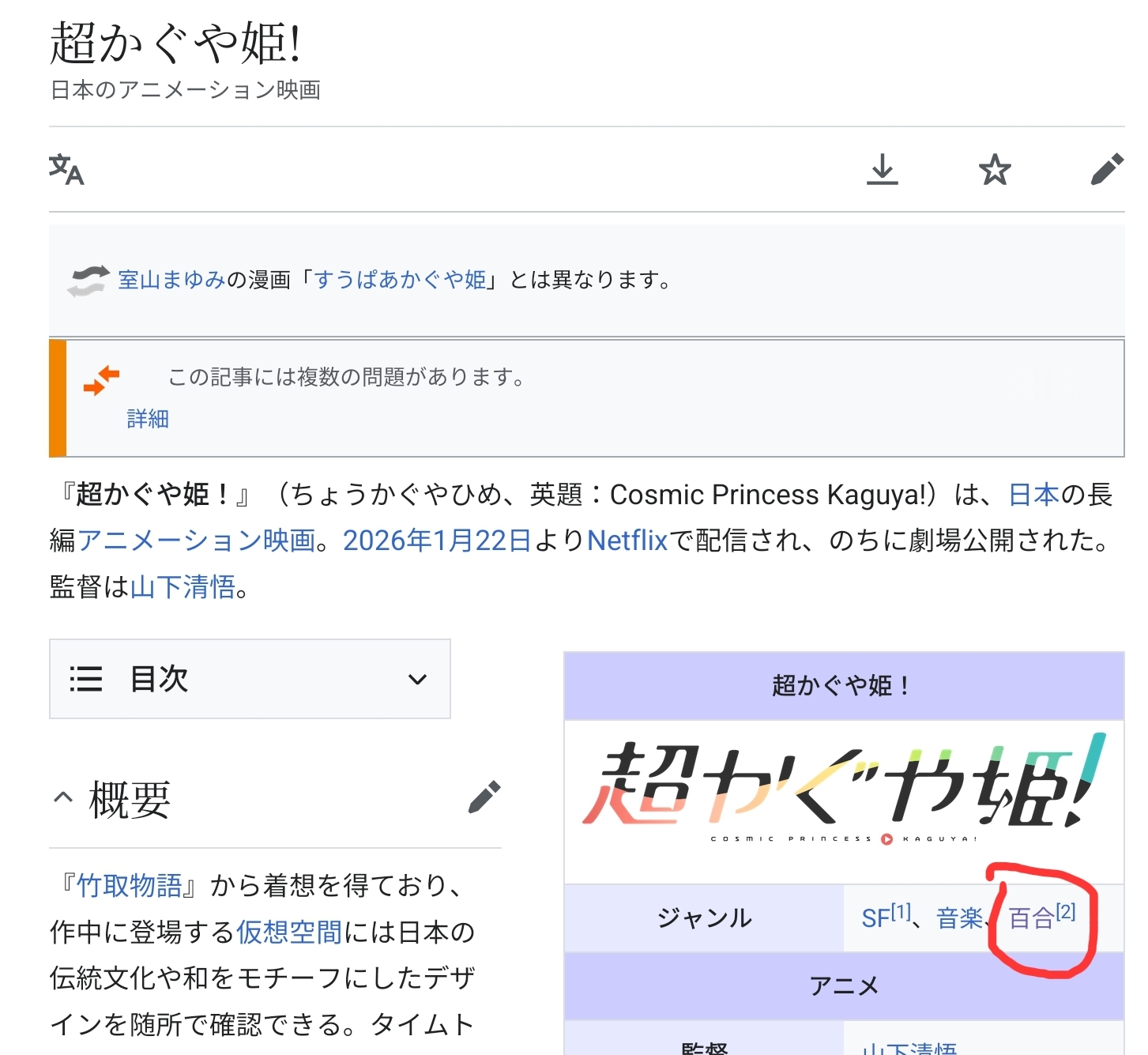This screenshot has width=1148, height=1055.
Task: Open the 竹取物語 link
Action: coord(130,885)
